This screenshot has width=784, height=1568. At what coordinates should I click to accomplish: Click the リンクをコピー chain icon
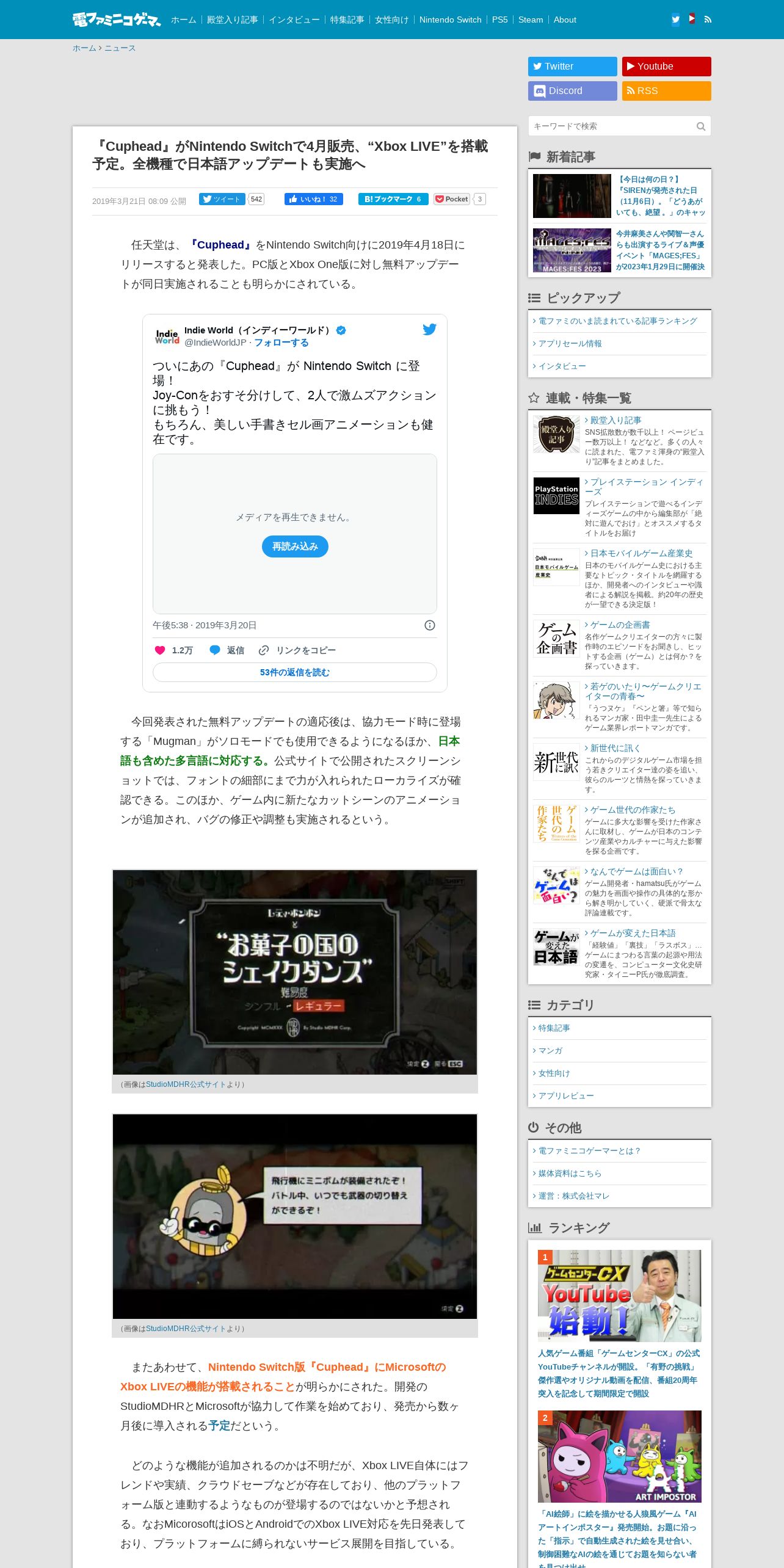click(264, 650)
